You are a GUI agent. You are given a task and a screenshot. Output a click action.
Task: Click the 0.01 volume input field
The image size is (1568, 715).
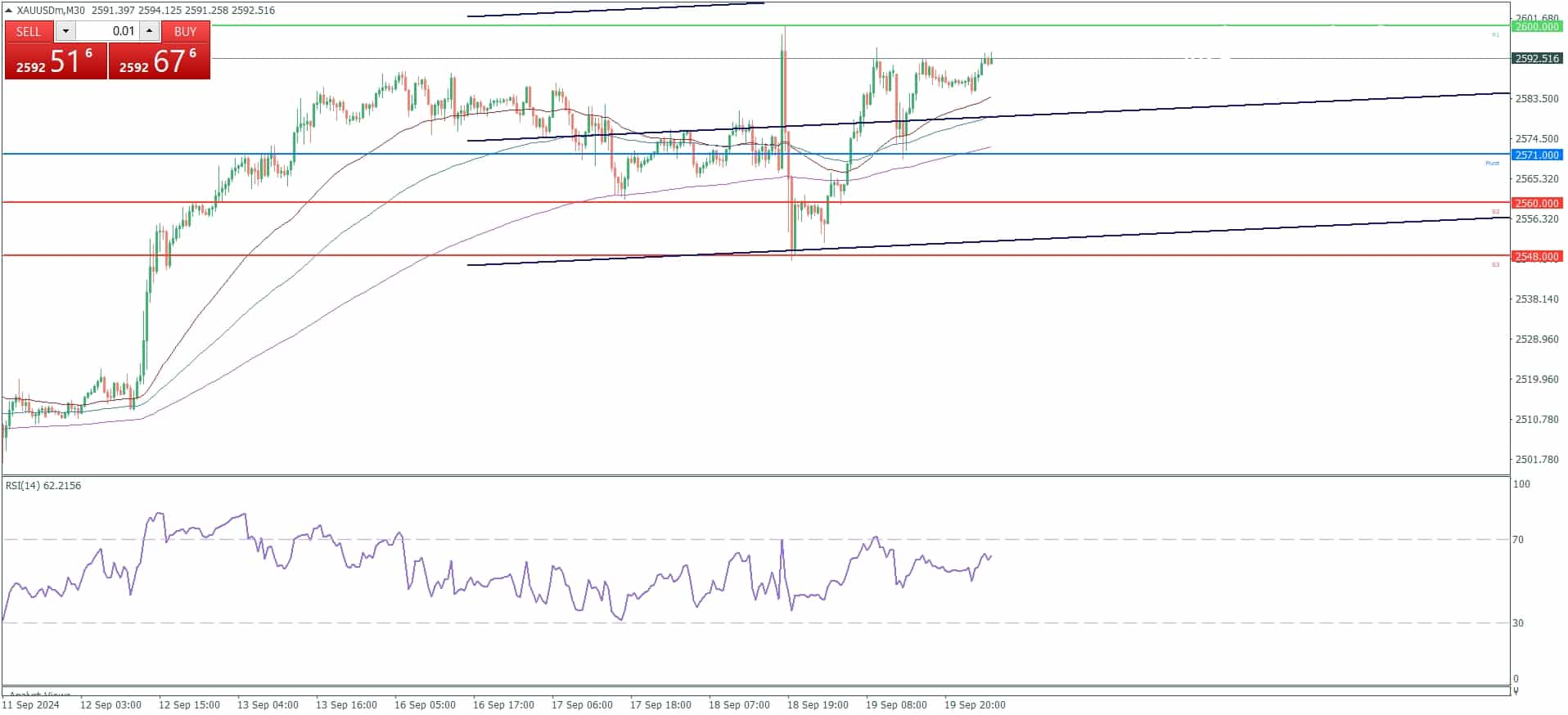(107, 31)
